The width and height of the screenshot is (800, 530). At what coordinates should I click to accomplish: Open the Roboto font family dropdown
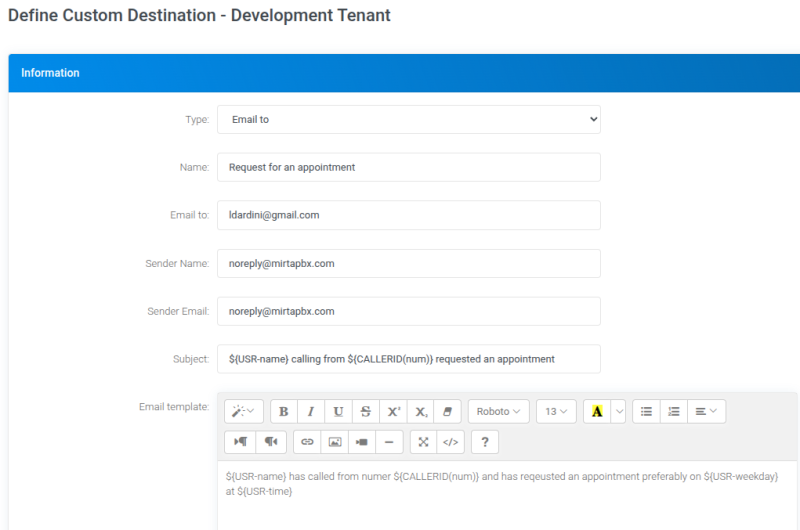coord(498,411)
